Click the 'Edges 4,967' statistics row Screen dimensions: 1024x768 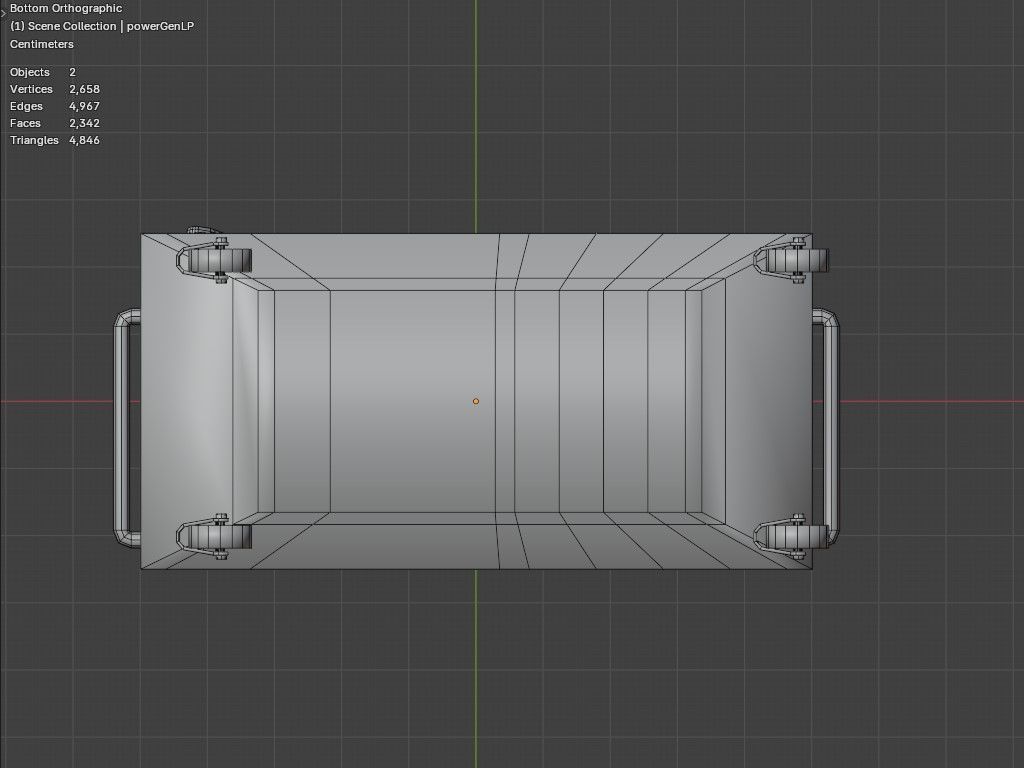click(x=55, y=106)
